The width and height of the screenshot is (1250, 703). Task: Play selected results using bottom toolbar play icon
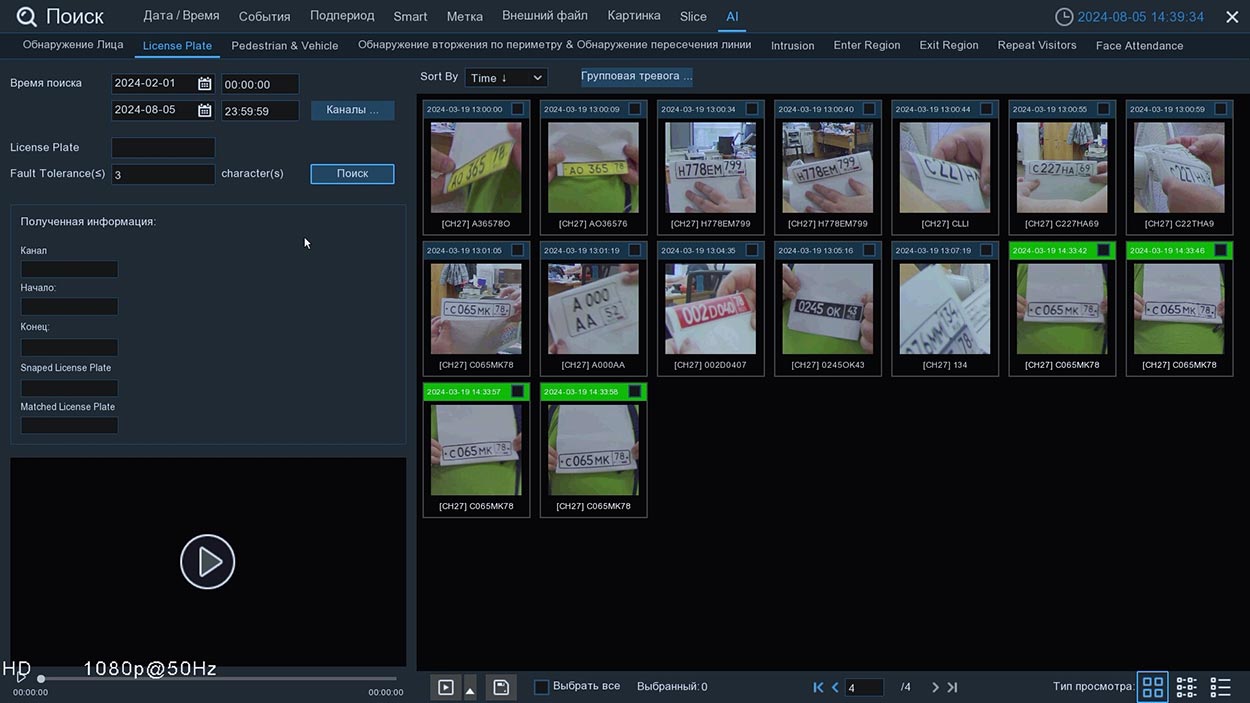tap(446, 687)
